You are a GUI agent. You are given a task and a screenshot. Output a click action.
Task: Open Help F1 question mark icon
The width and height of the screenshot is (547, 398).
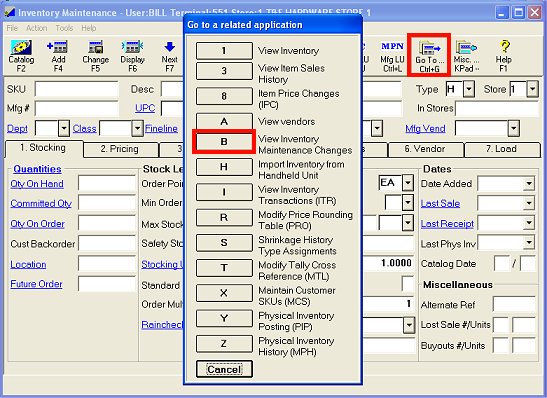point(503,56)
